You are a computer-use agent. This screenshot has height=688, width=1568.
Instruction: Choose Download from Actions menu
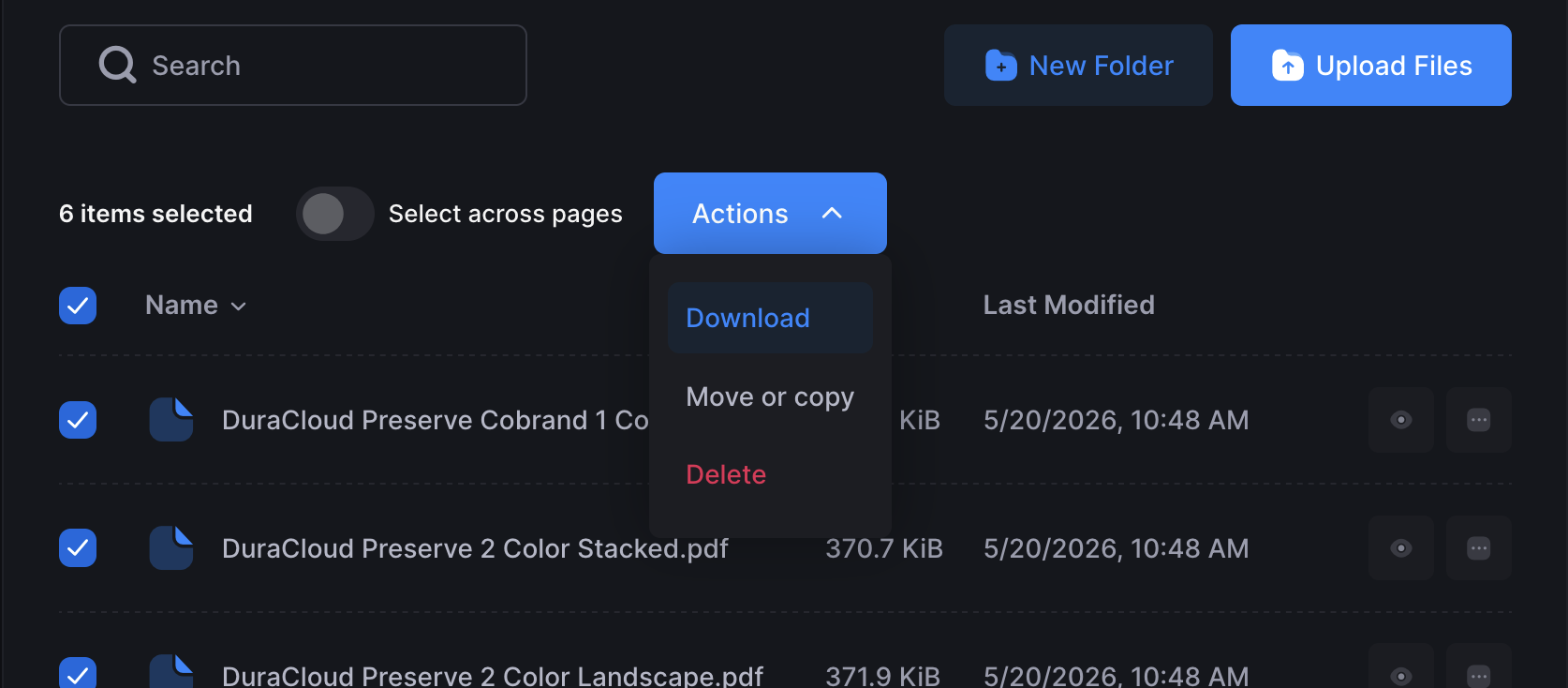[x=770, y=318]
